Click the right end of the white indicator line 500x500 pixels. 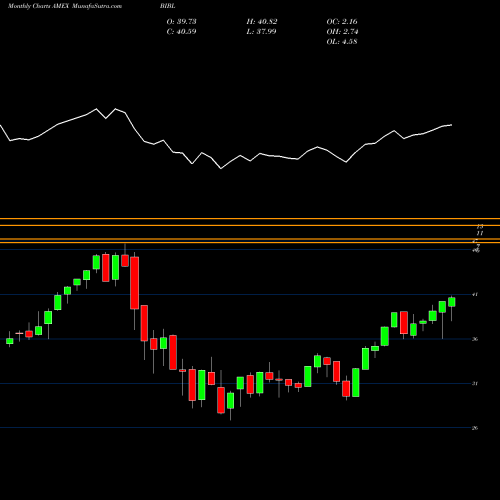click(x=451, y=125)
